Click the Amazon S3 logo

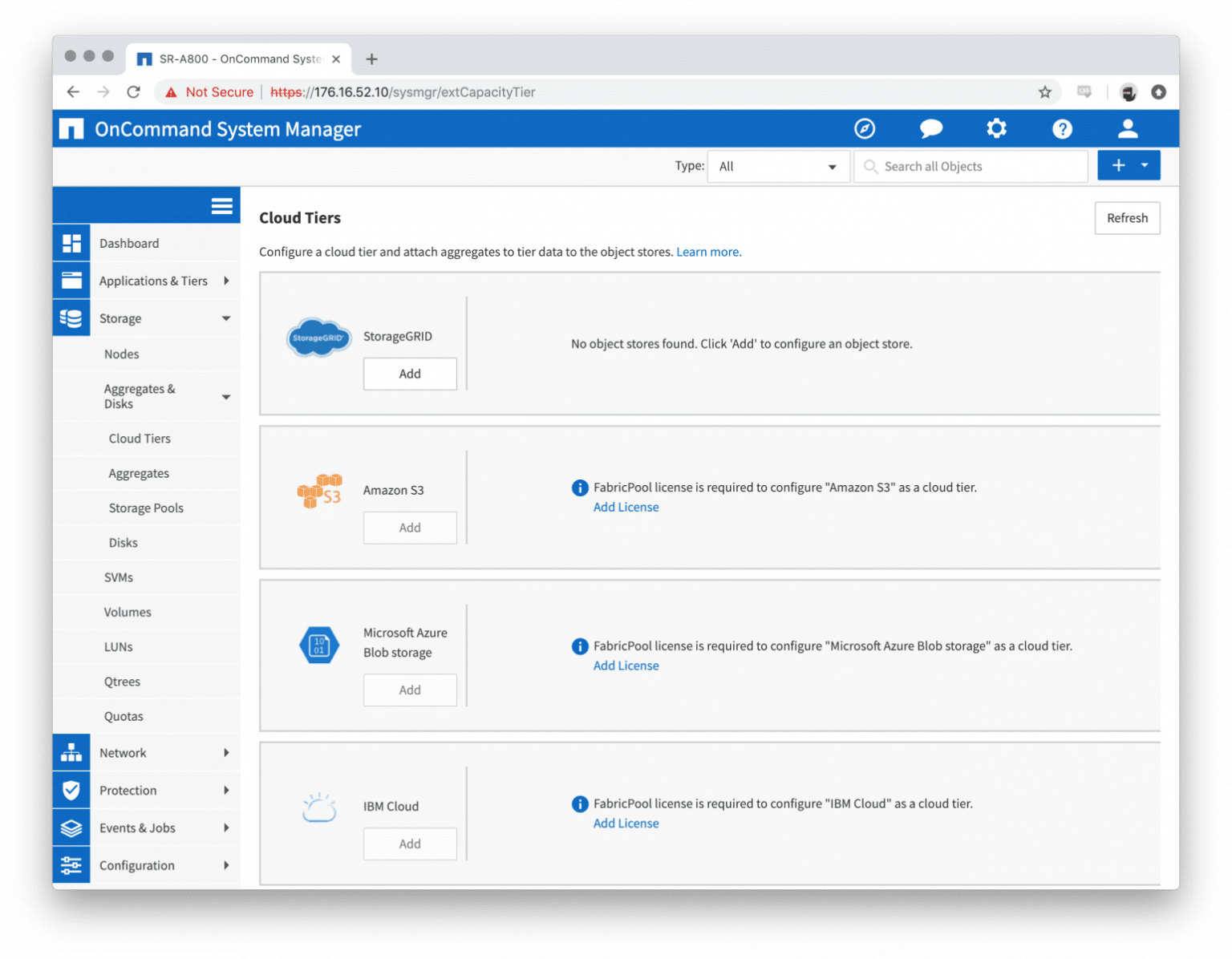click(319, 491)
